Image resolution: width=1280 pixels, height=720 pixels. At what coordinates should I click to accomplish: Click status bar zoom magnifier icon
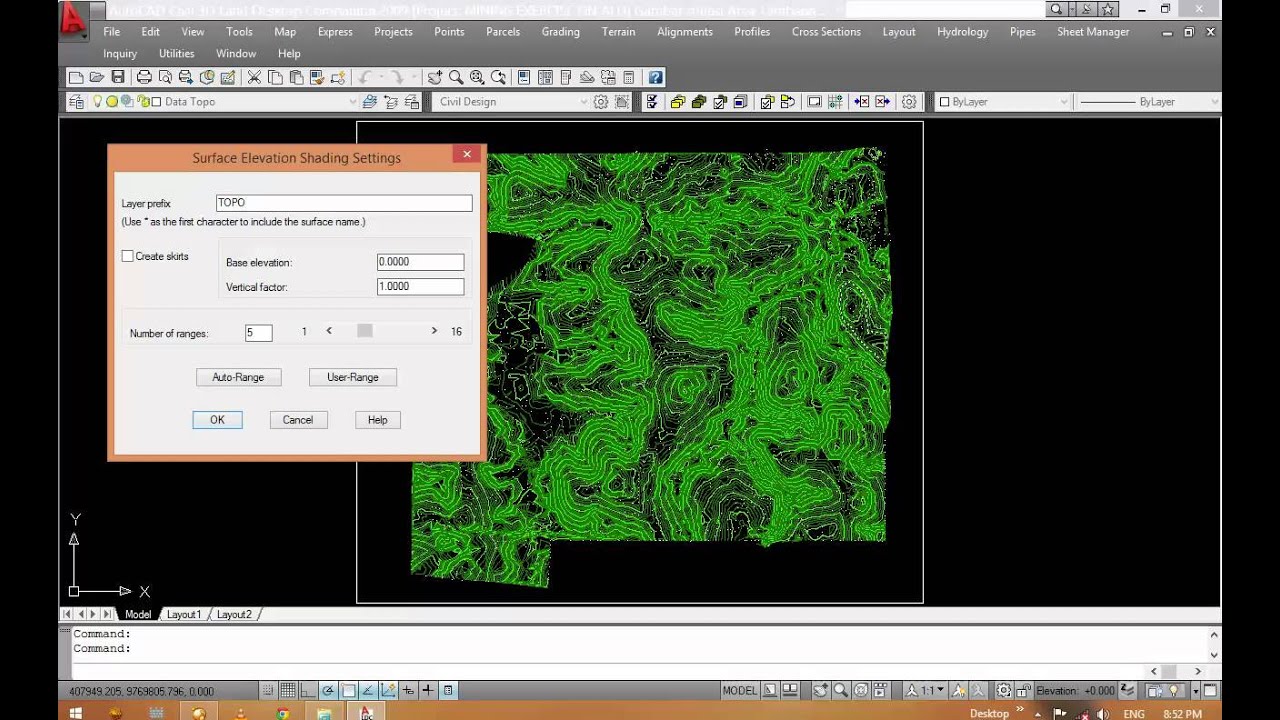tap(841, 690)
